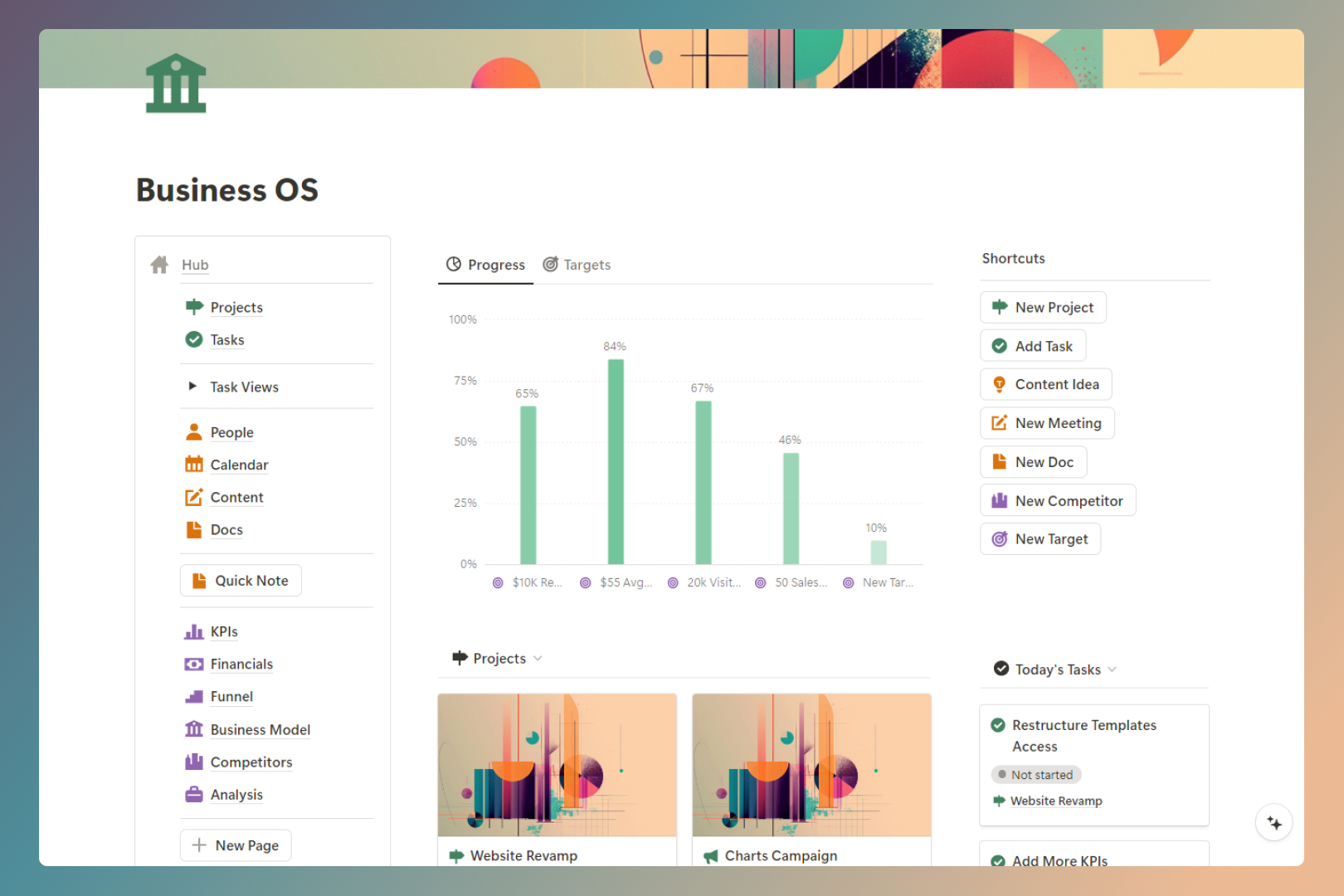Open the sparkle AI assistant button
Image resolution: width=1344 pixels, height=896 pixels.
point(1273,823)
